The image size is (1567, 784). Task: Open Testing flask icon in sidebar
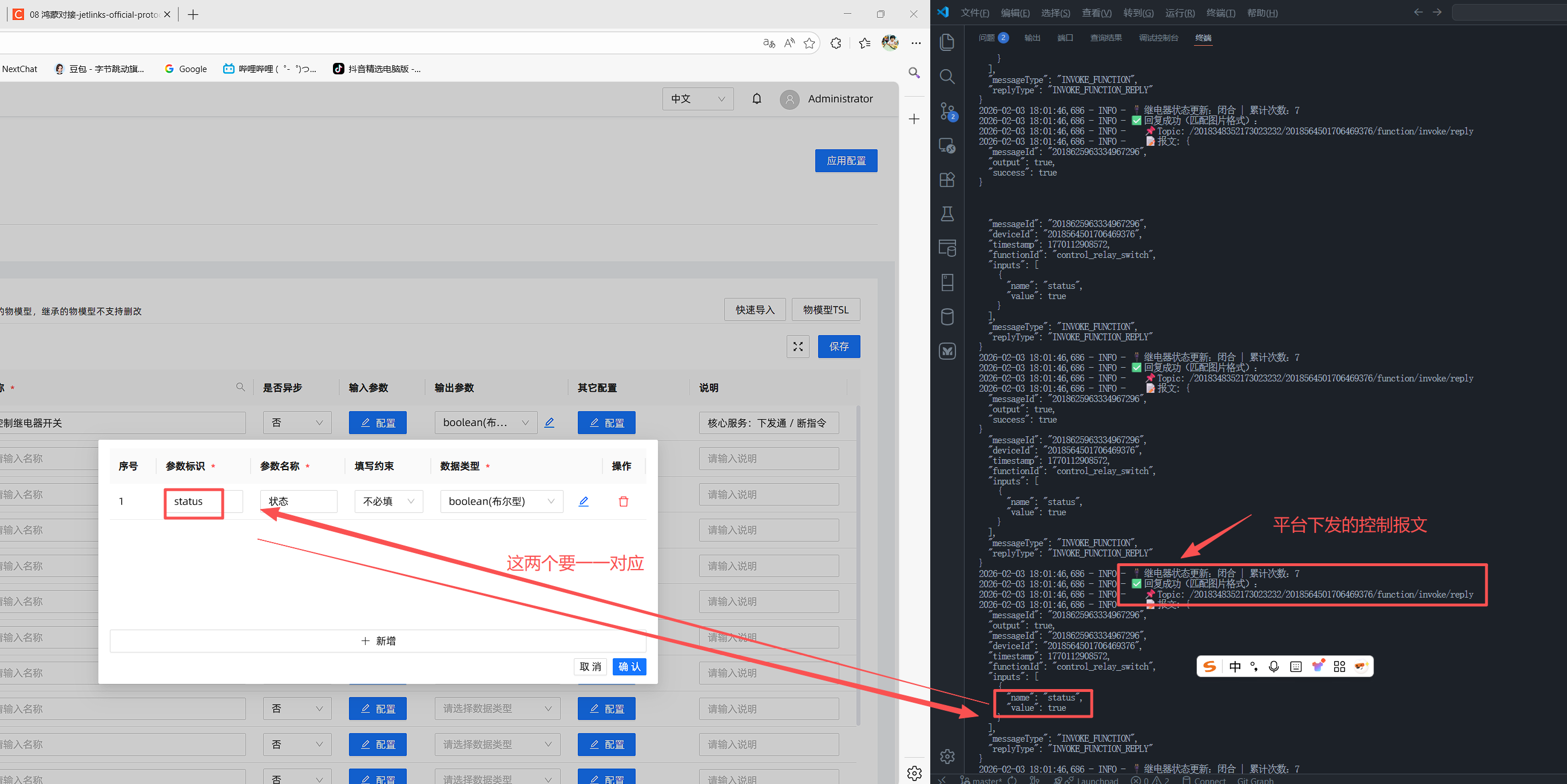click(x=946, y=214)
